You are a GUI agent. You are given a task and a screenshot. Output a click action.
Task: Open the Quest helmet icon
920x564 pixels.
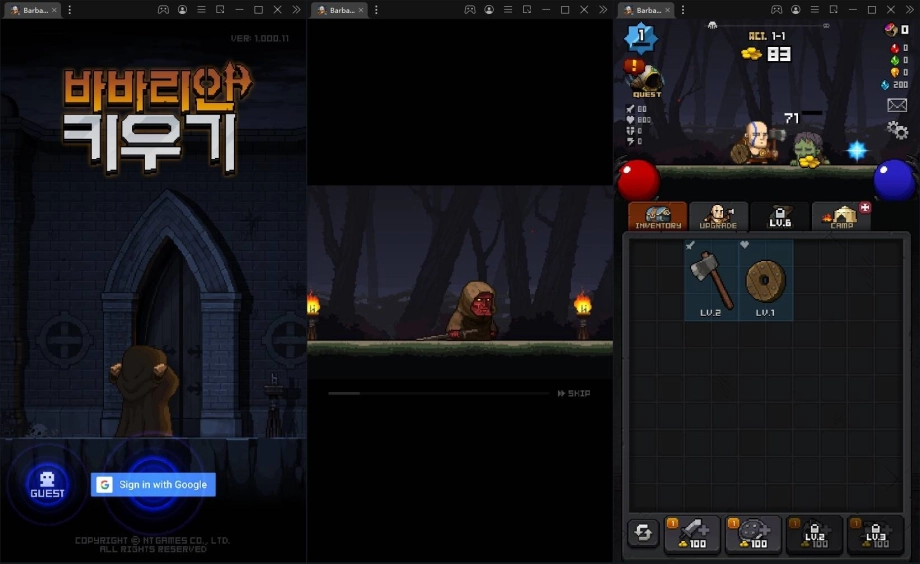[x=645, y=79]
